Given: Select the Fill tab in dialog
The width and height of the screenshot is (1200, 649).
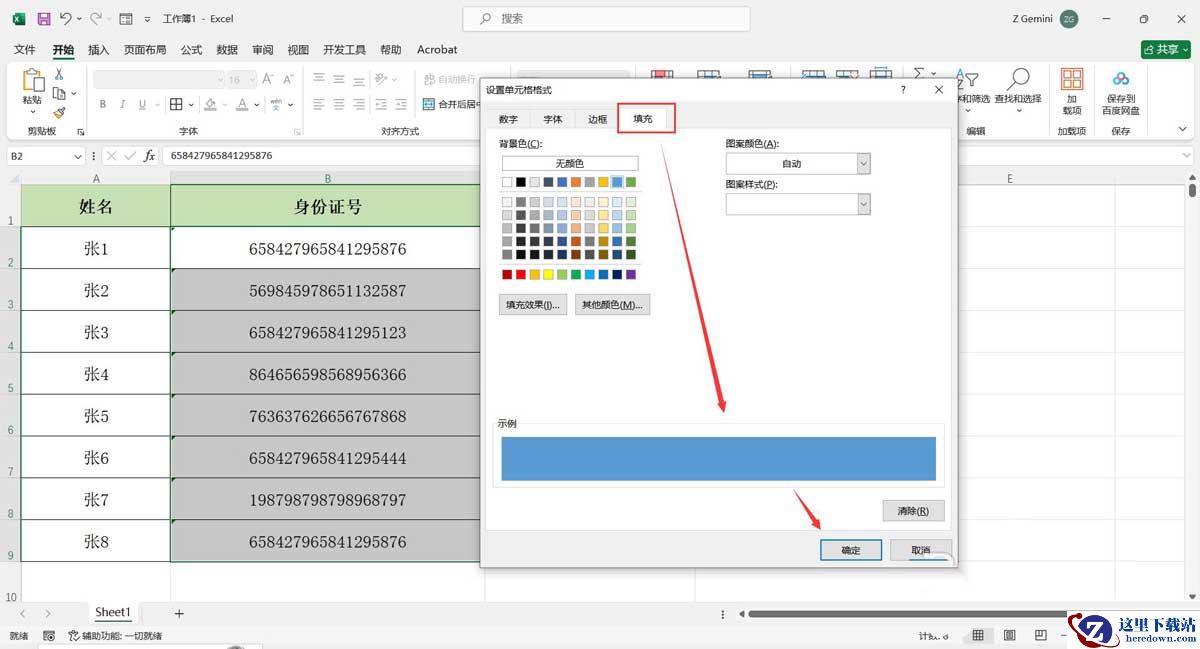Looking at the screenshot, I should coord(643,119).
